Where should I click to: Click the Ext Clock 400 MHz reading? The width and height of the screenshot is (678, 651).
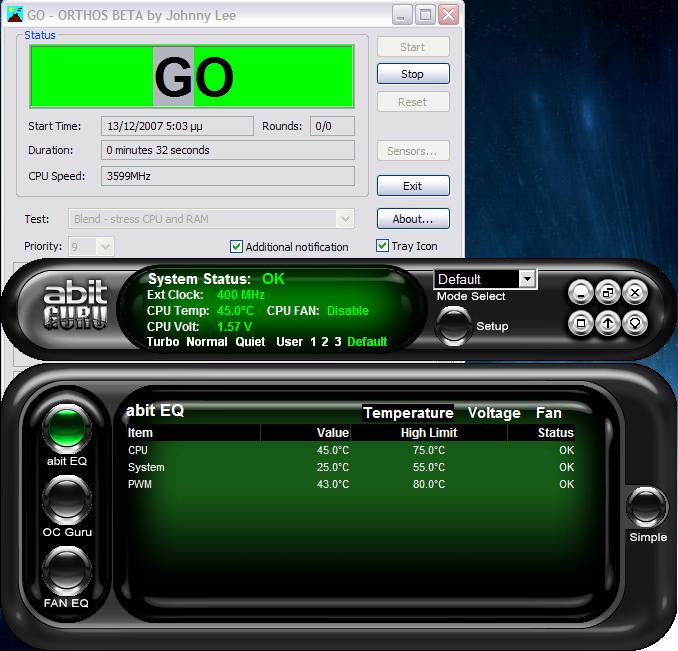click(240, 295)
